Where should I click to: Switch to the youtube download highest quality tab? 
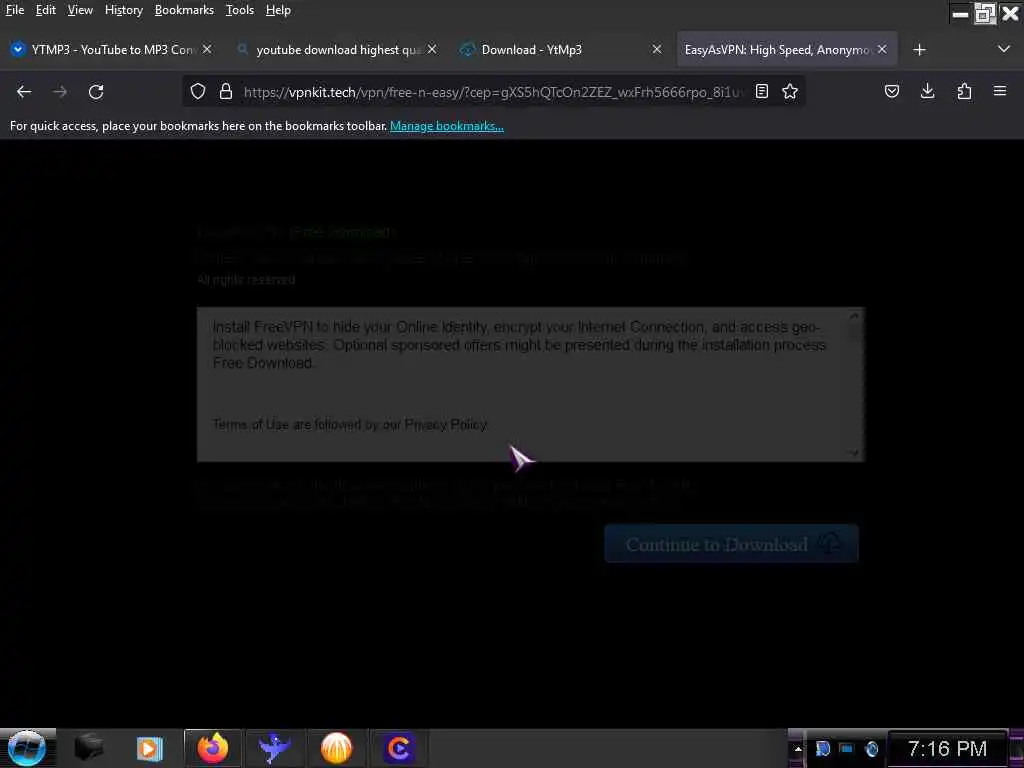point(338,50)
